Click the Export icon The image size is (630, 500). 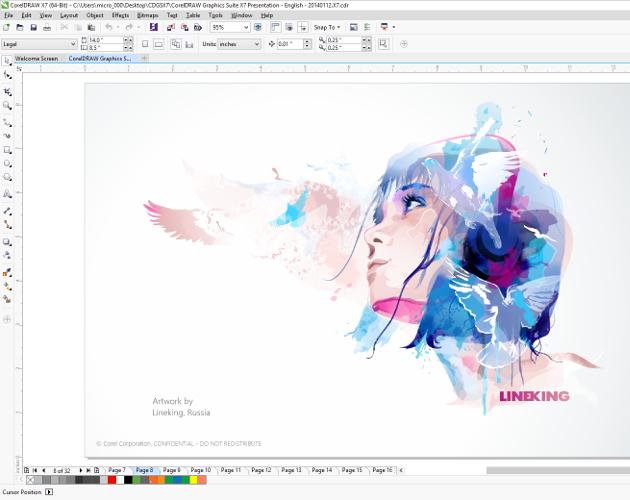(184, 27)
